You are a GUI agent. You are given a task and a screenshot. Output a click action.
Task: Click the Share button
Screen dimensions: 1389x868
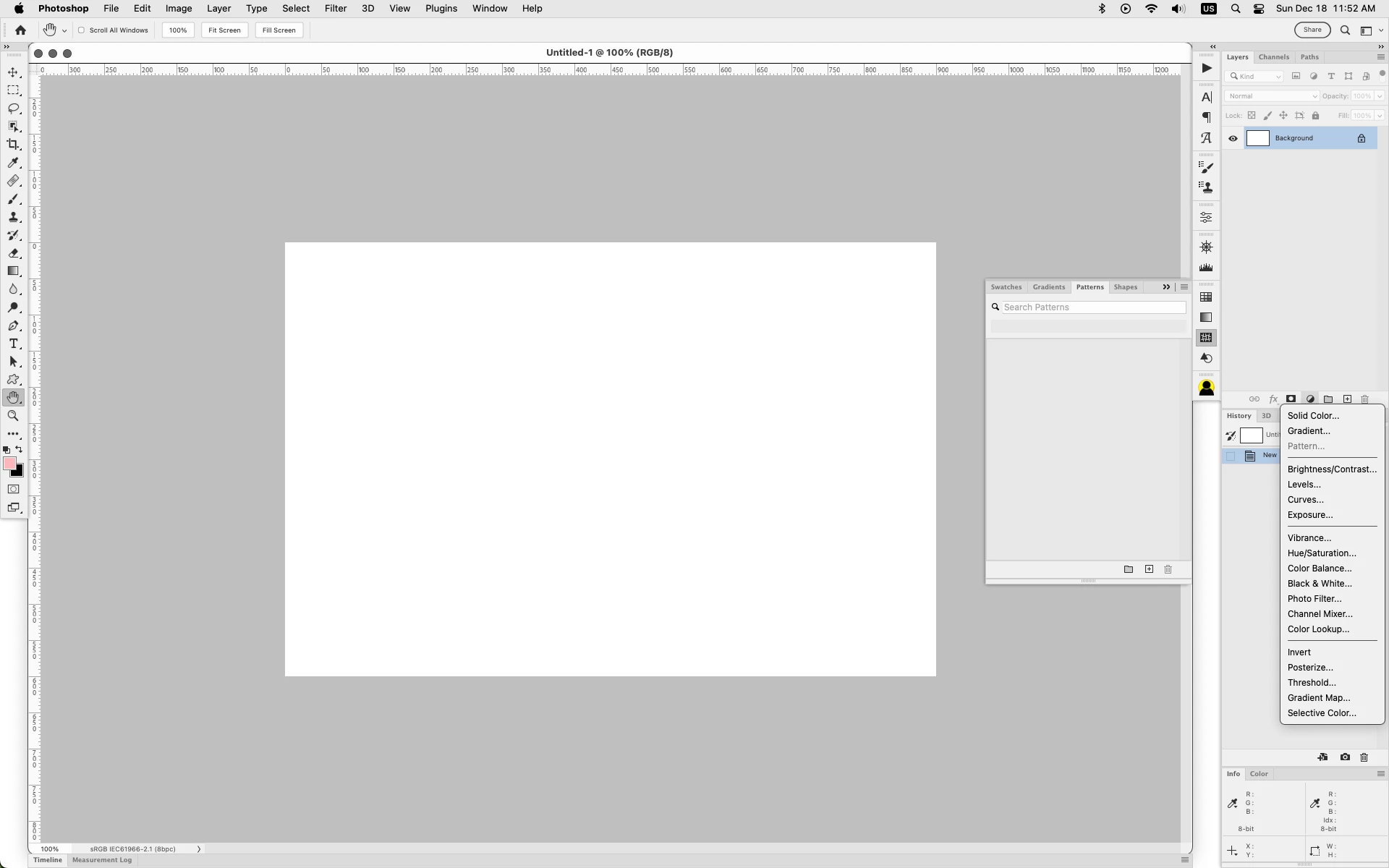pyautogui.click(x=1312, y=30)
